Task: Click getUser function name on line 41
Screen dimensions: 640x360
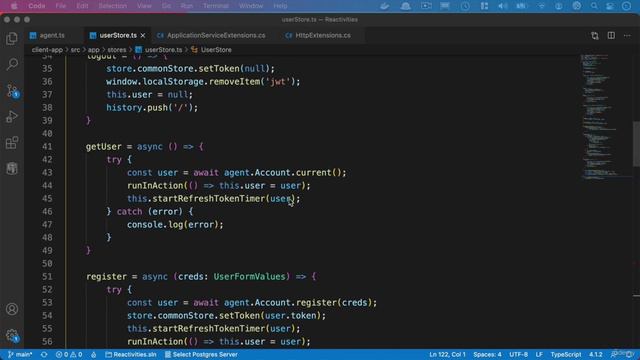Action: point(104,147)
